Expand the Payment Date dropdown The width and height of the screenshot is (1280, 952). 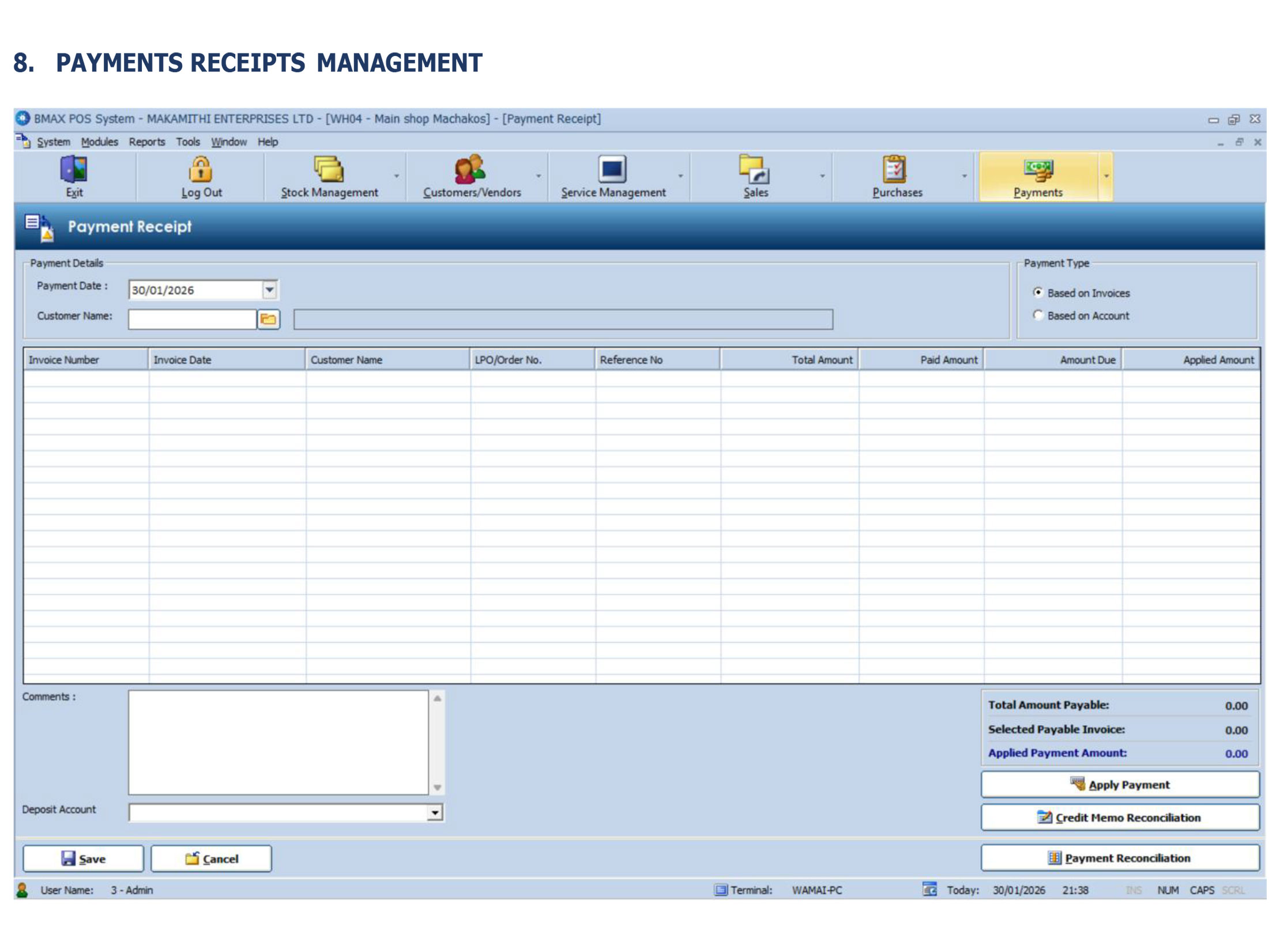(x=270, y=290)
